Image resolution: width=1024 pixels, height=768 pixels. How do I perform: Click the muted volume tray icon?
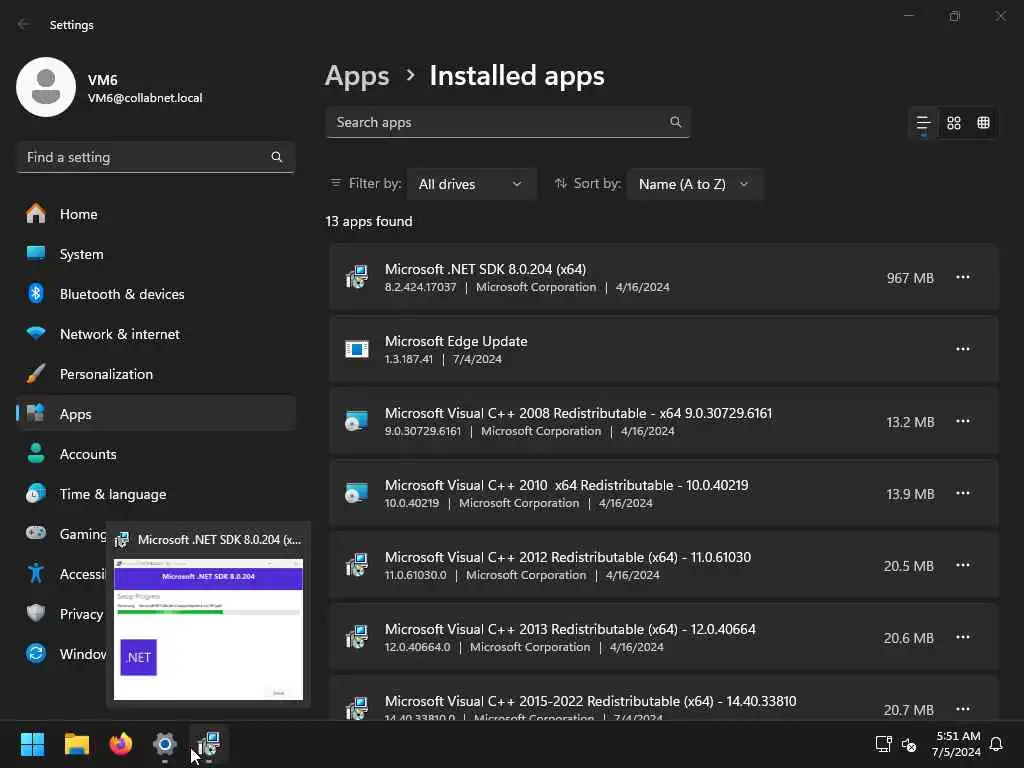(909, 744)
